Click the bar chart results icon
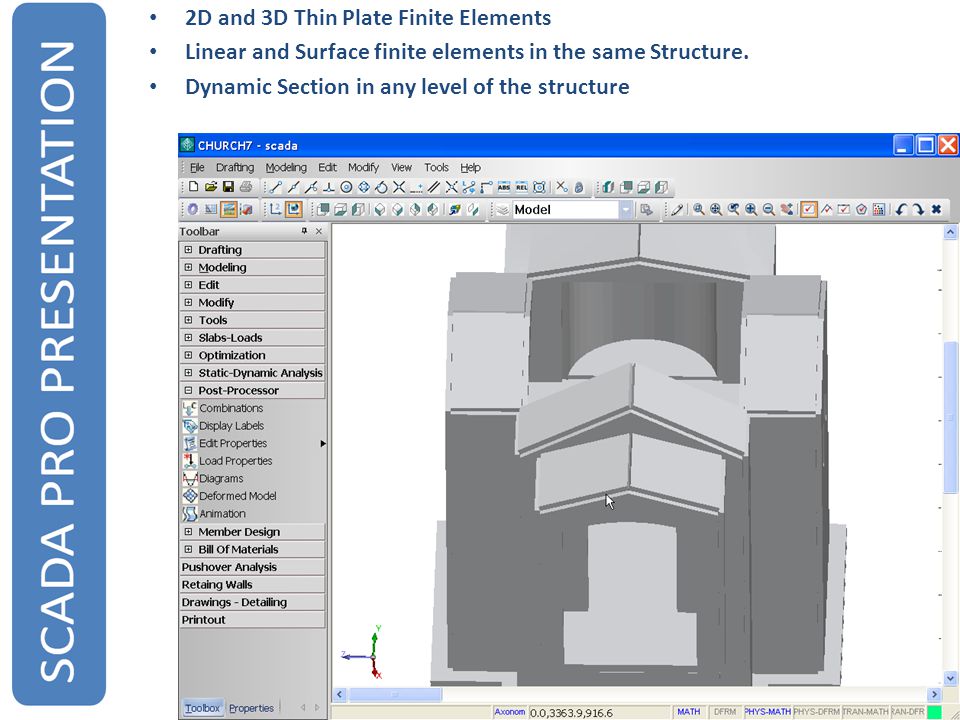This screenshot has width=960, height=720. [x=879, y=209]
